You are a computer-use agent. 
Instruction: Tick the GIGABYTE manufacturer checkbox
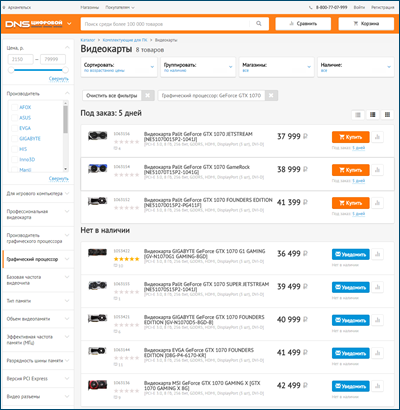(14, 138)
